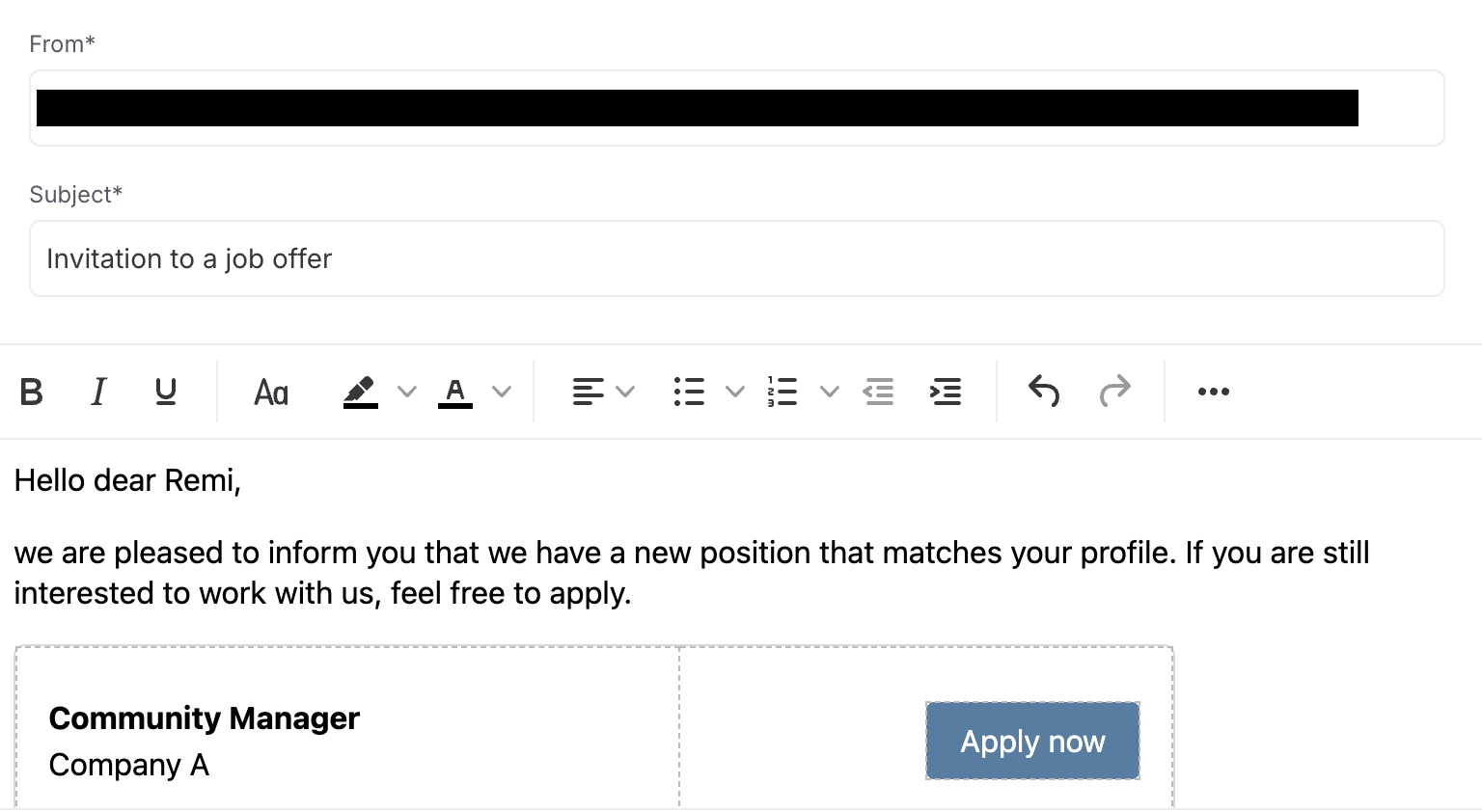Expand the highlight color dropdown arrow
Image resolution: width=1482 pixels, height=812 pixels.
(x=407, y=392)
